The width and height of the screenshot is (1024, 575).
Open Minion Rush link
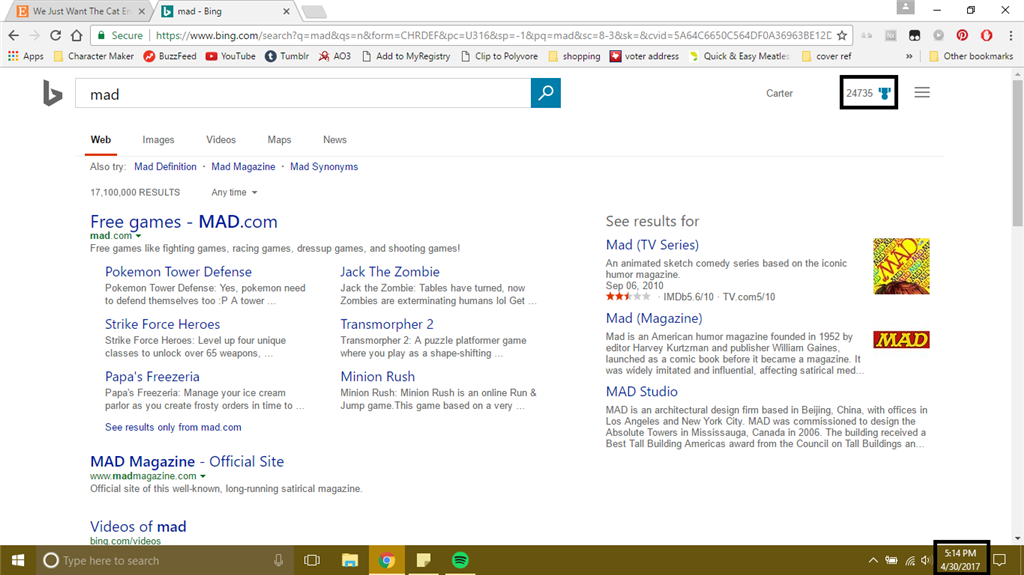point(377,376)
